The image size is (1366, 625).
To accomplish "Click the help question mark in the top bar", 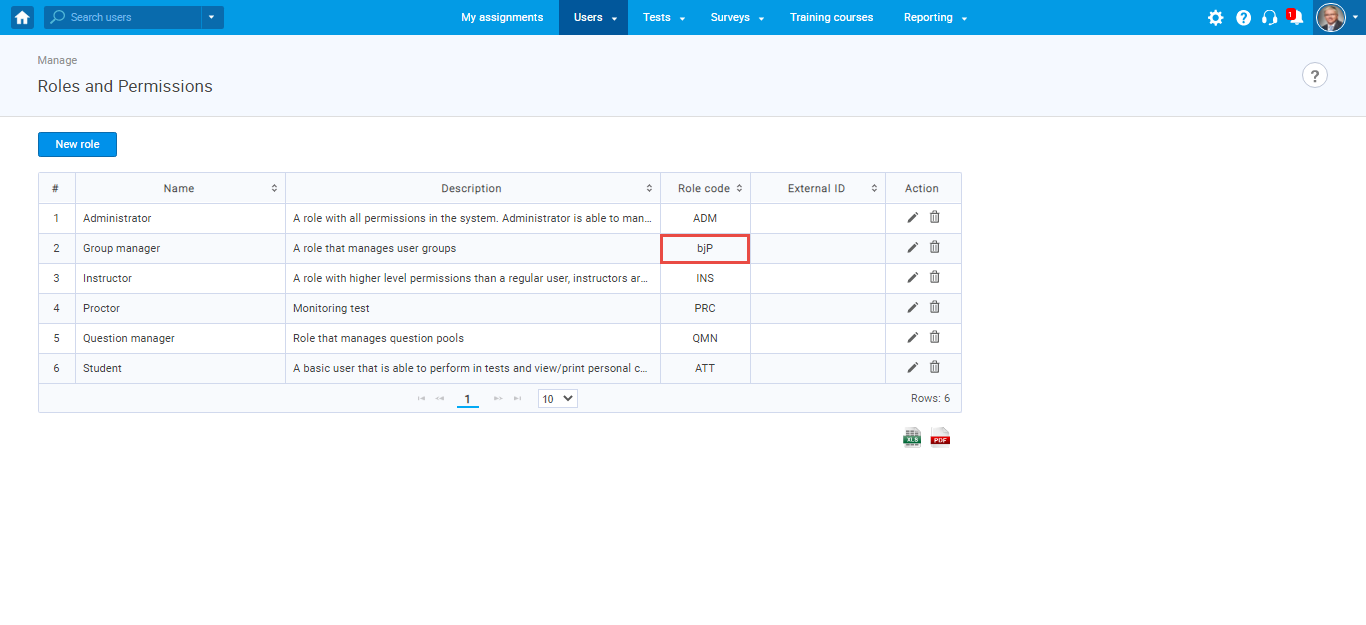I will [1243, 17].
